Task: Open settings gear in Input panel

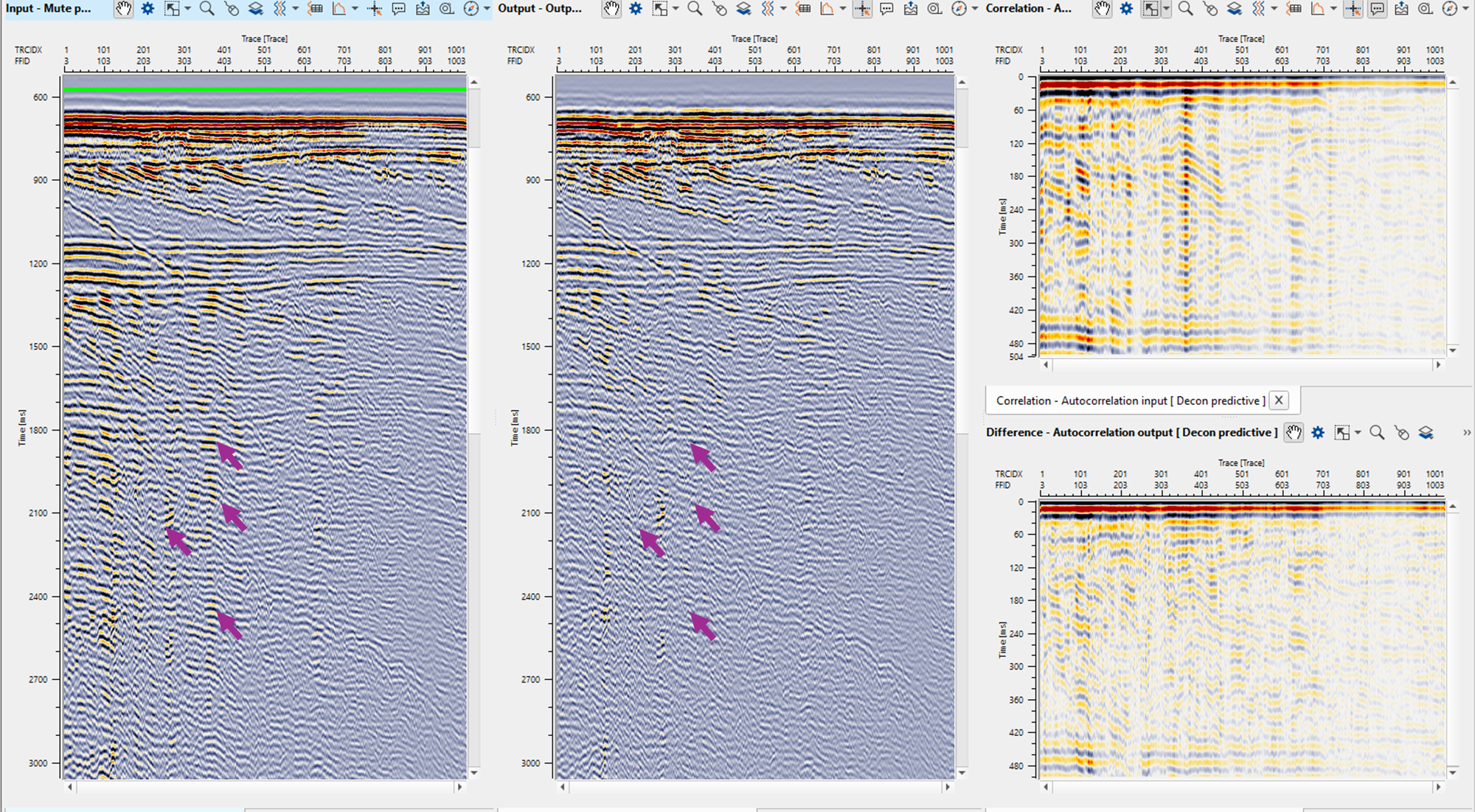Action: (x=147, y=9)
